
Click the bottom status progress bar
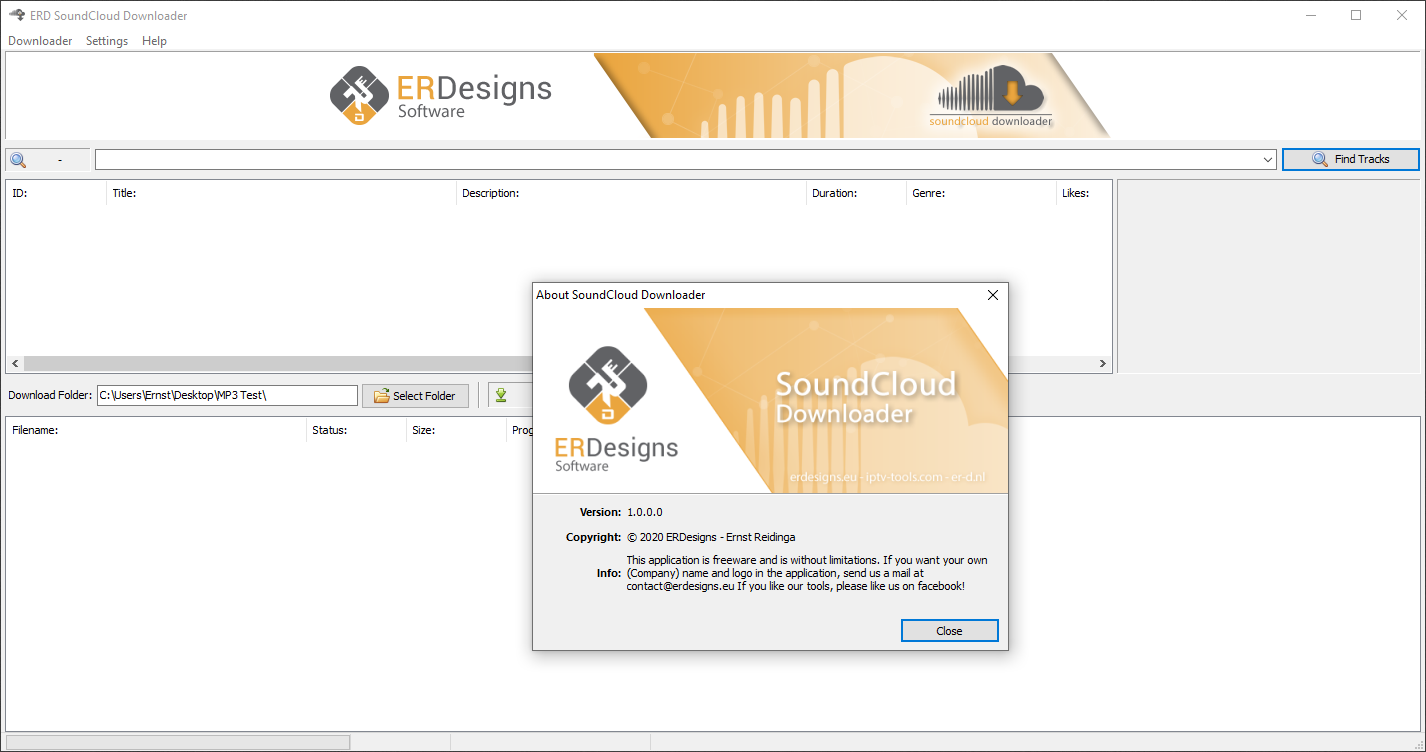(178, 742)
